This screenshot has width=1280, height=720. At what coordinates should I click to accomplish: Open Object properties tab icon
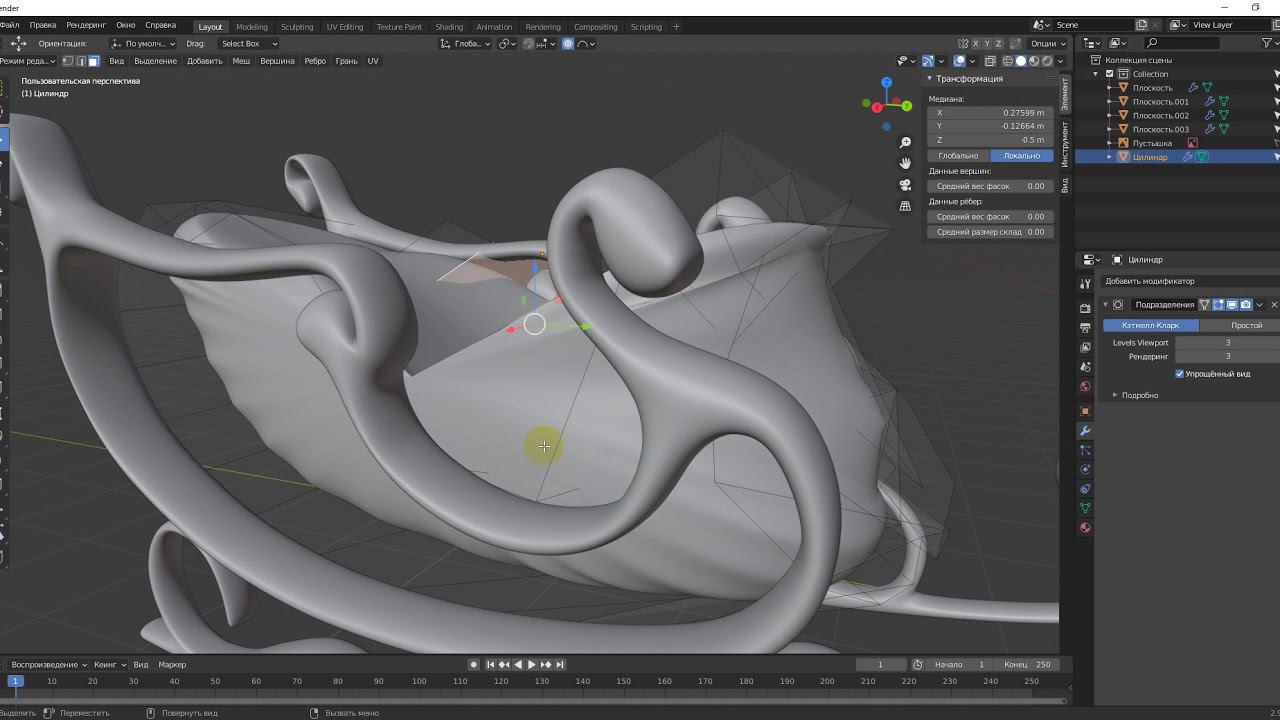pyautogui.click(x=1085, y=411)
